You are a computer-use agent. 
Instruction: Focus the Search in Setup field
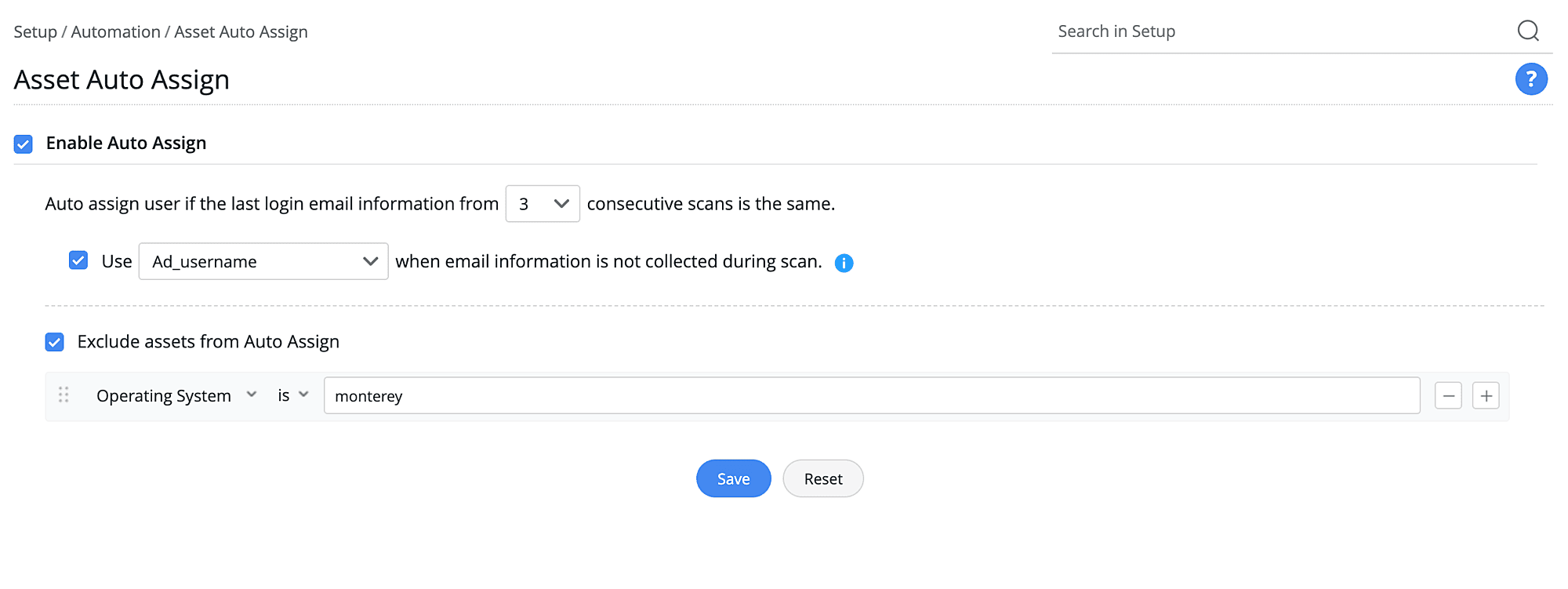coord(1278,32)
